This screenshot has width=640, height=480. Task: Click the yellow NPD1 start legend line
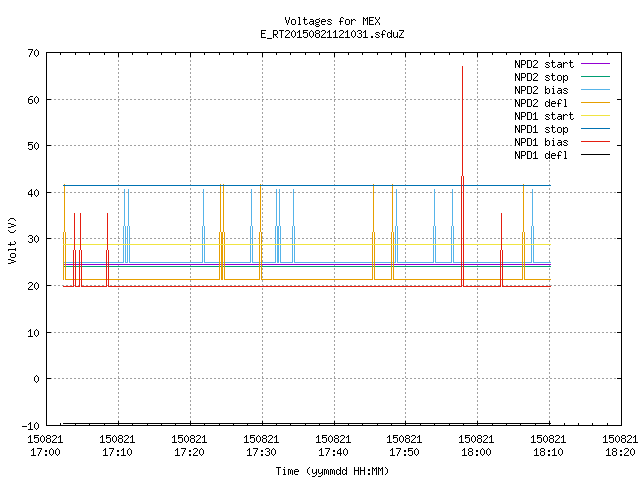coord(595,116)
